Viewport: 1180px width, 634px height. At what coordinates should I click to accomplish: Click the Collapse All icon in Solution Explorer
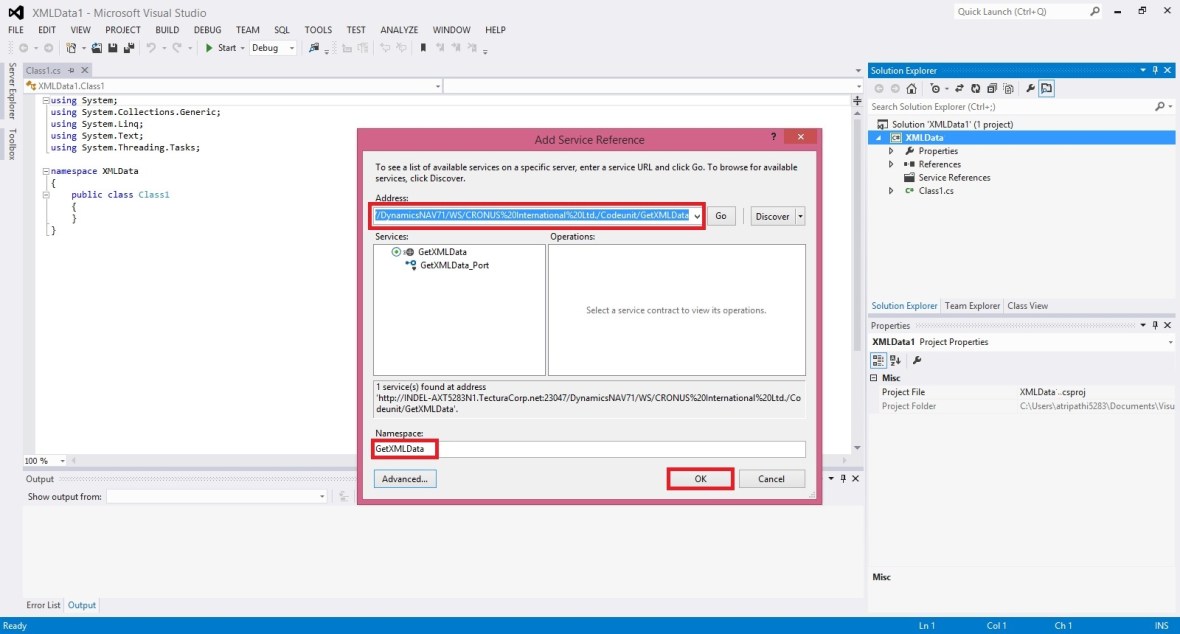point(990,88)
